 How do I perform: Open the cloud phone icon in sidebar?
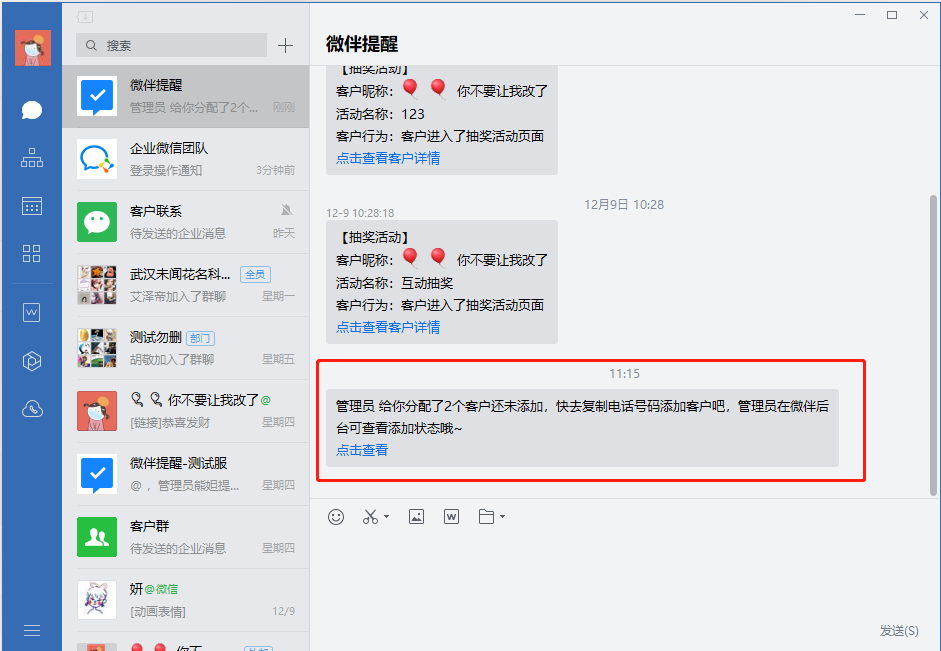tap(32, 409)
